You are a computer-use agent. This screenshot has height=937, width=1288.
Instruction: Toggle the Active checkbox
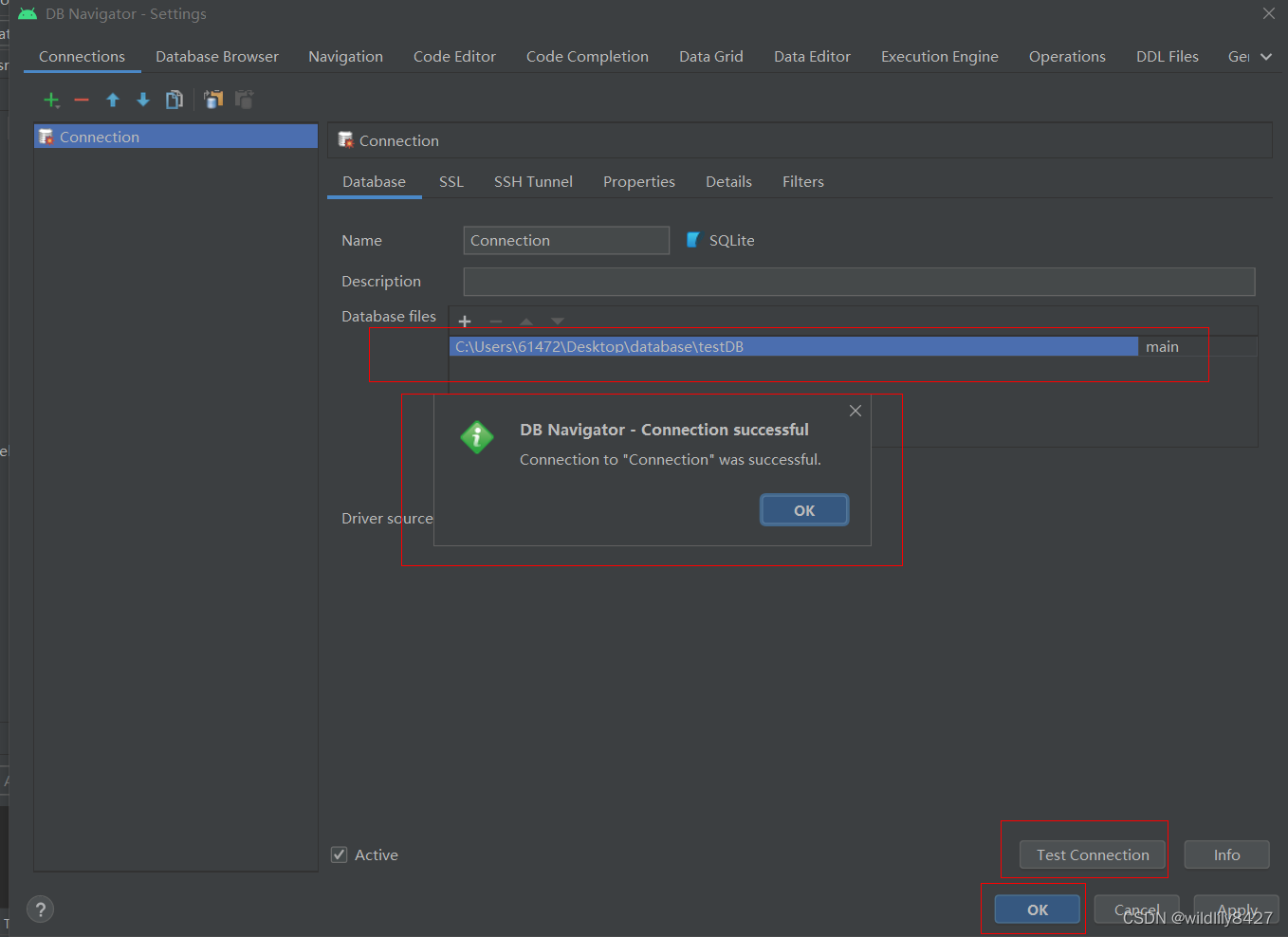[x=339, y=854]
